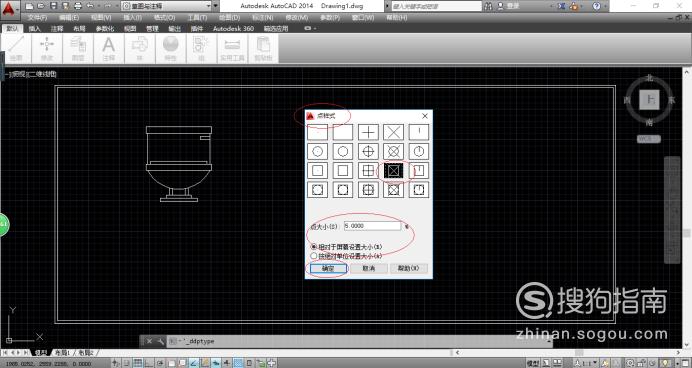Select the short vertical tick point style in first row
This screenshot has width=692, height=368.
[418, 132]
